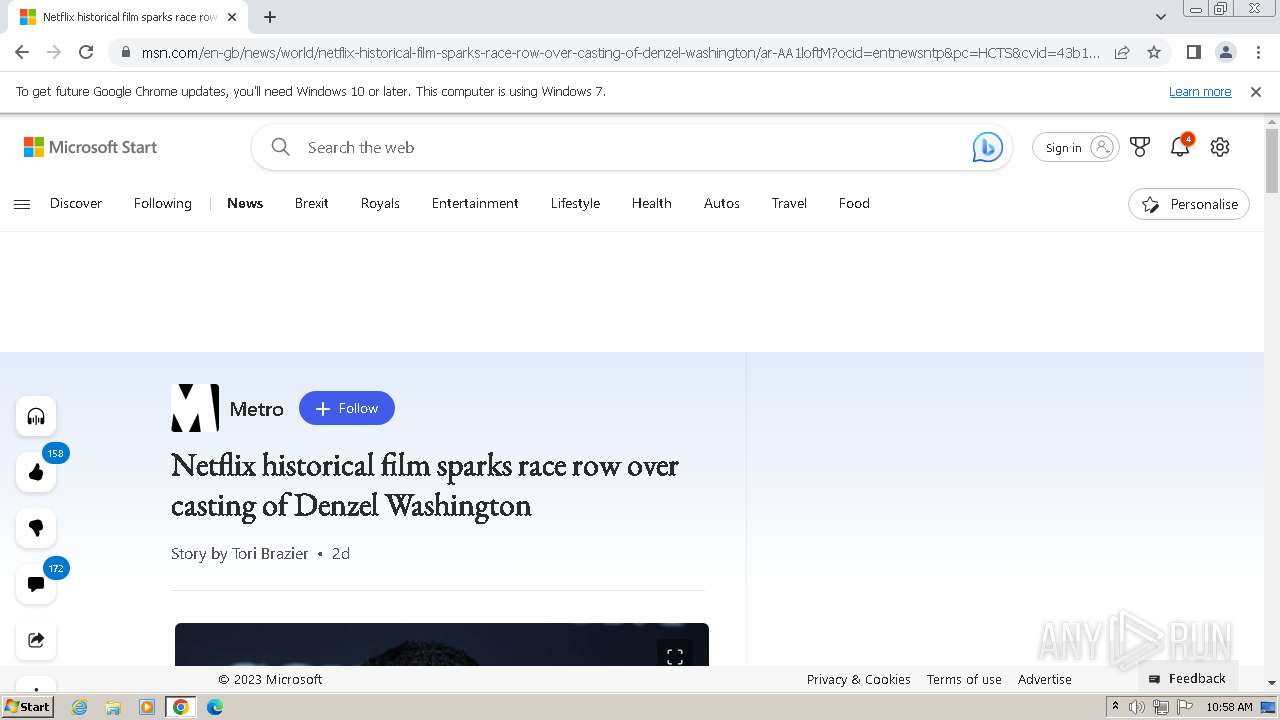Open the Advertise link

click(1045, 679)
